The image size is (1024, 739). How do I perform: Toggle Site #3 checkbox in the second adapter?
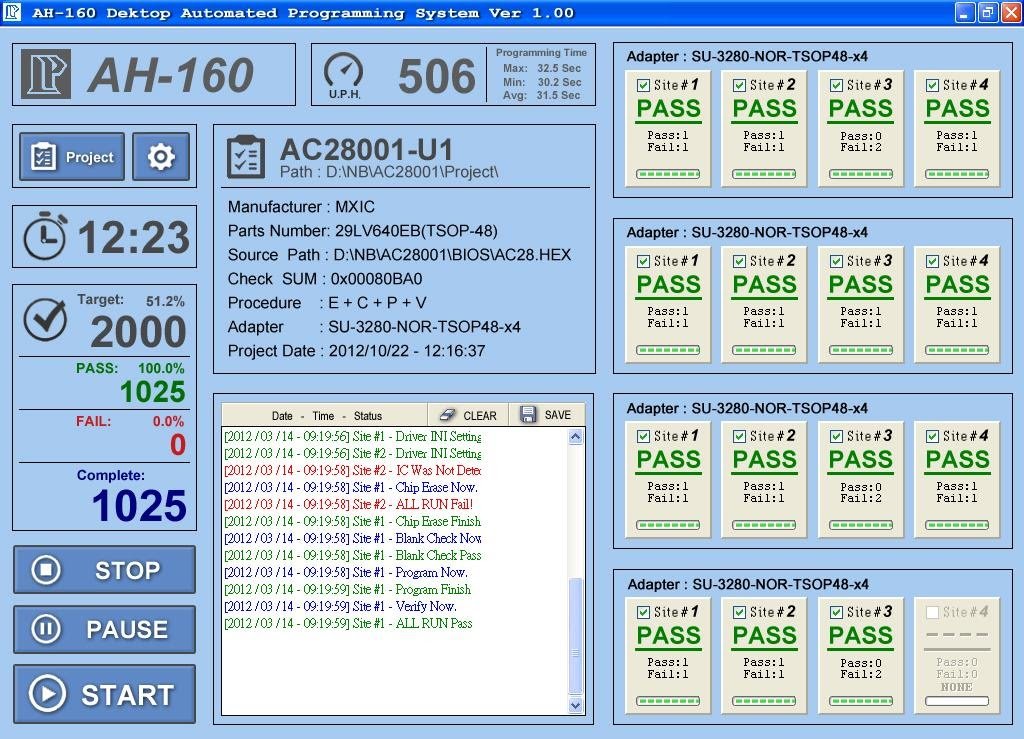point(837,261)
